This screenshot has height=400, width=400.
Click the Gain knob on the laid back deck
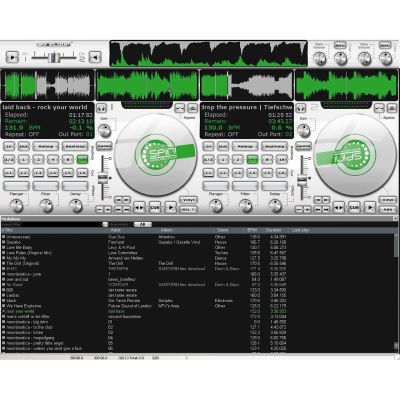(x=104, y=131)
